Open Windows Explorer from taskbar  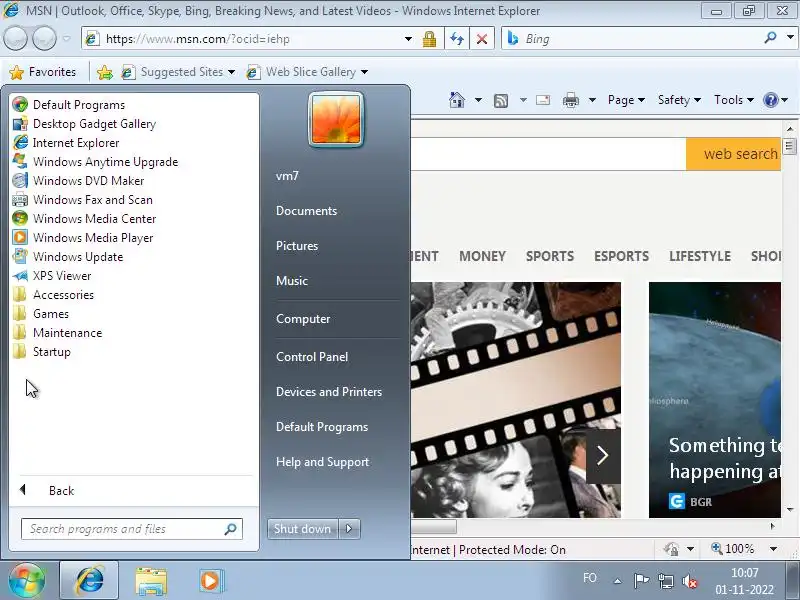click(x=151, y=581)
